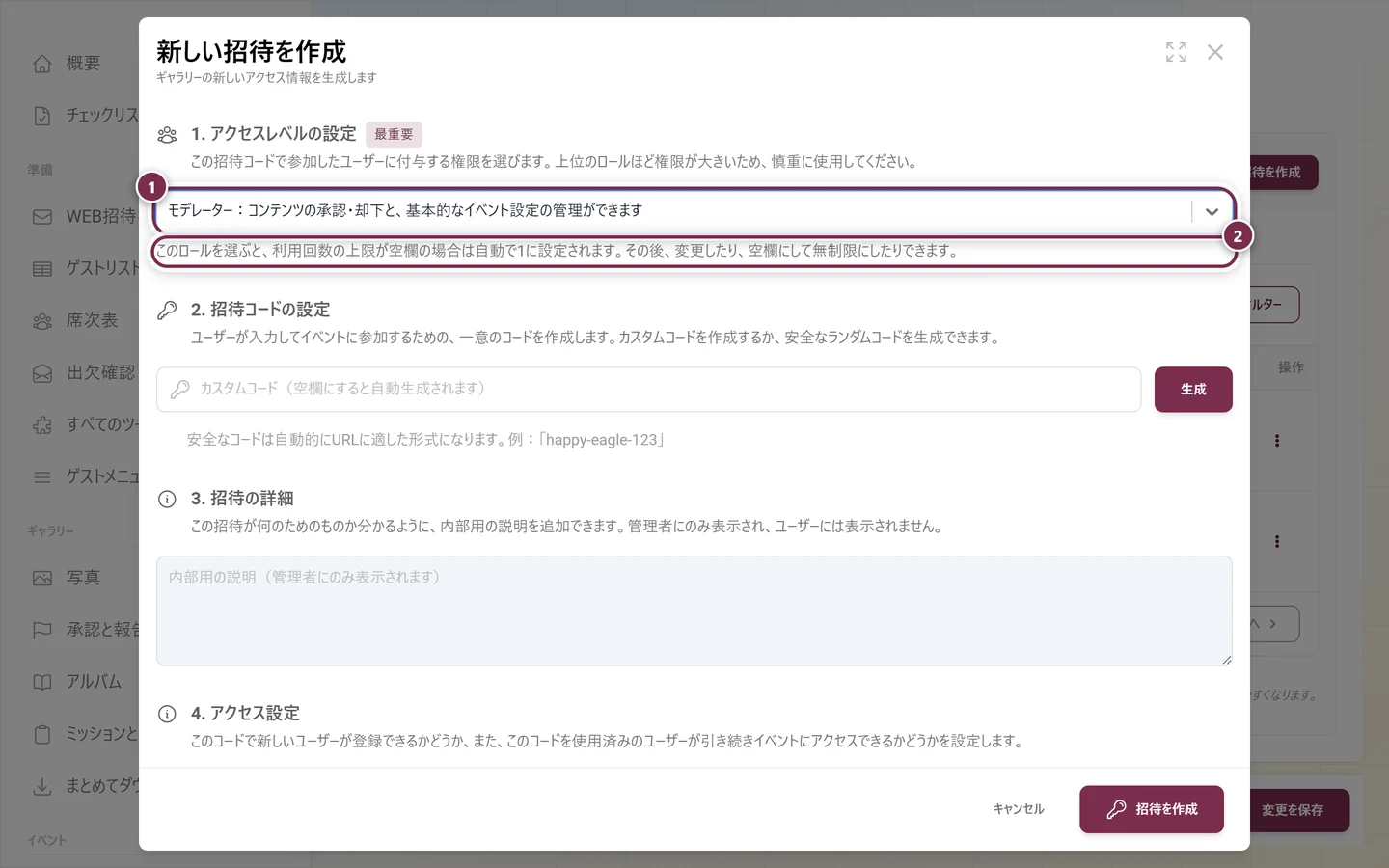1389x868 pixels.
Task: Click the heading 3. 招待の詳細
Action: point(242,499)
